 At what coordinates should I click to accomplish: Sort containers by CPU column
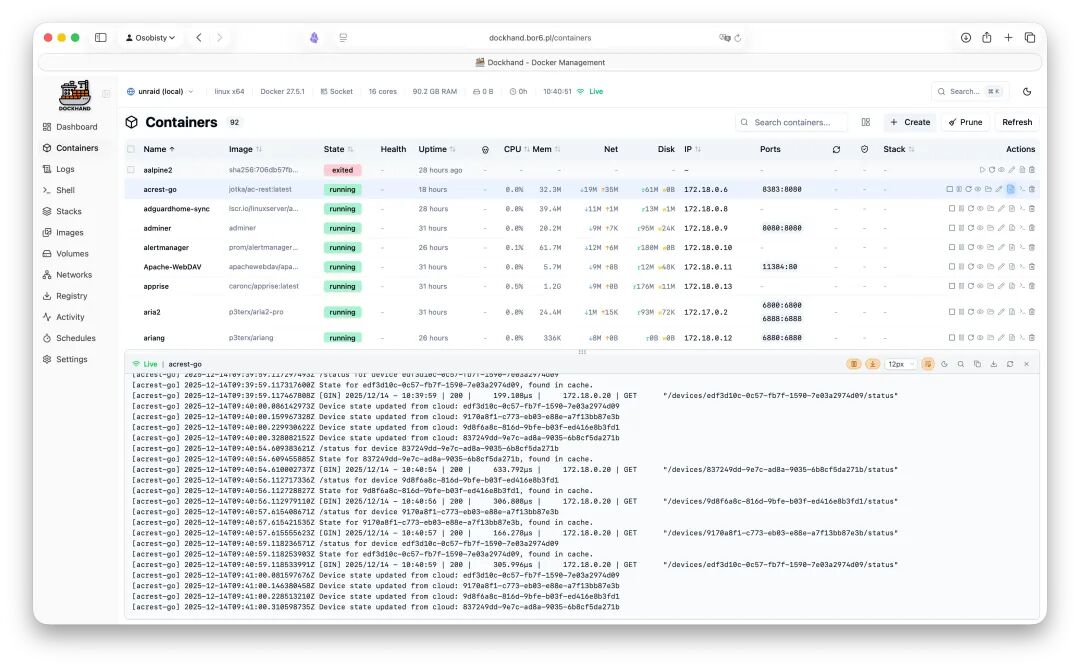point(516,149)
